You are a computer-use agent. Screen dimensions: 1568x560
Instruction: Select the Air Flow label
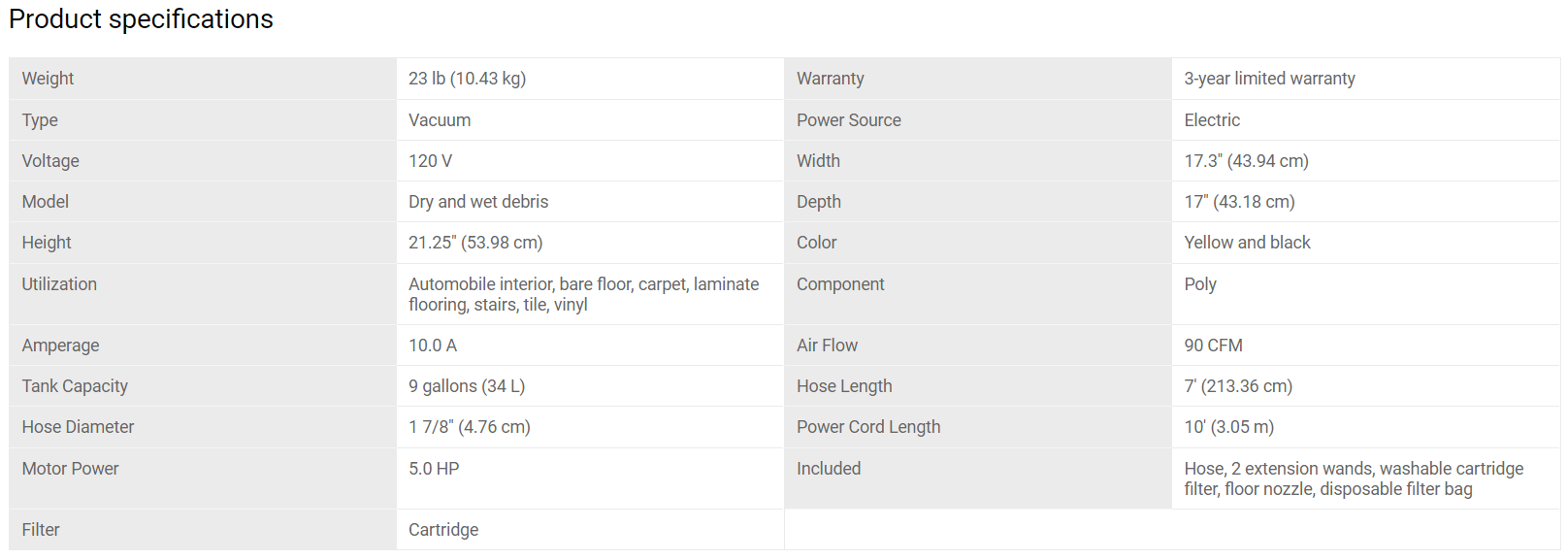[828, 346]
